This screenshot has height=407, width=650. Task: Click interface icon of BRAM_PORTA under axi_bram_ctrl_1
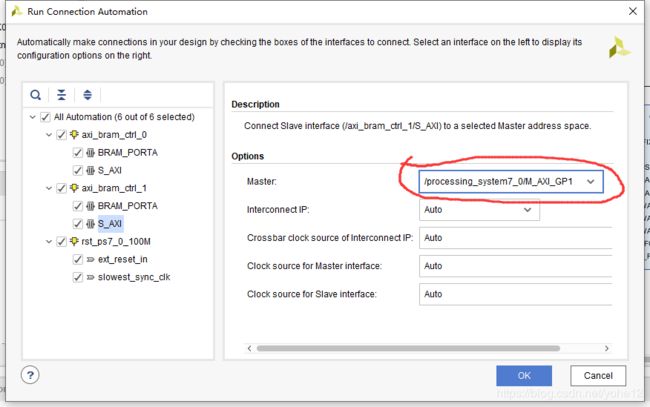(x=90, y=206)
